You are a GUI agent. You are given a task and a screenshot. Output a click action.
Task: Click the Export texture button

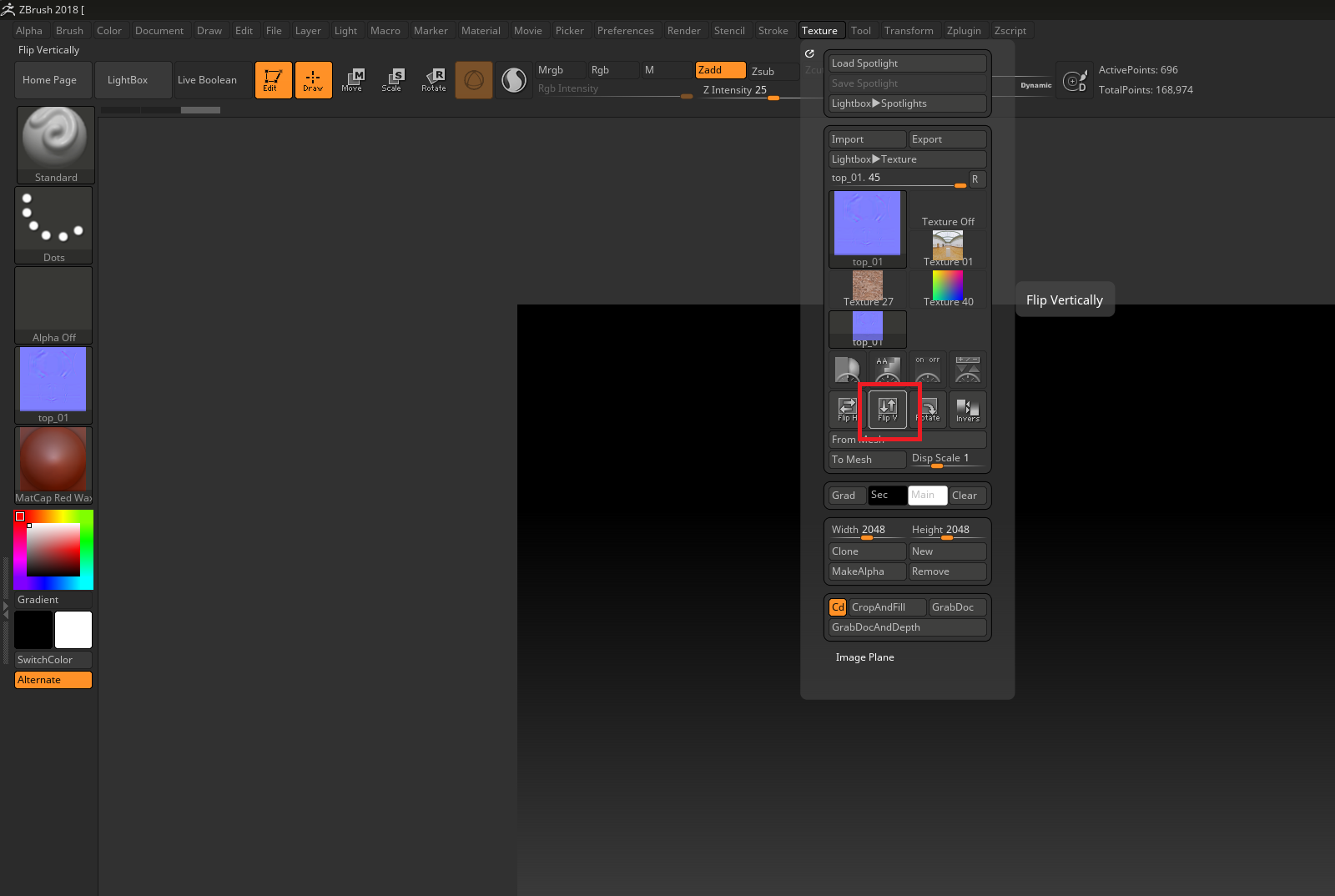coord(948,139)
